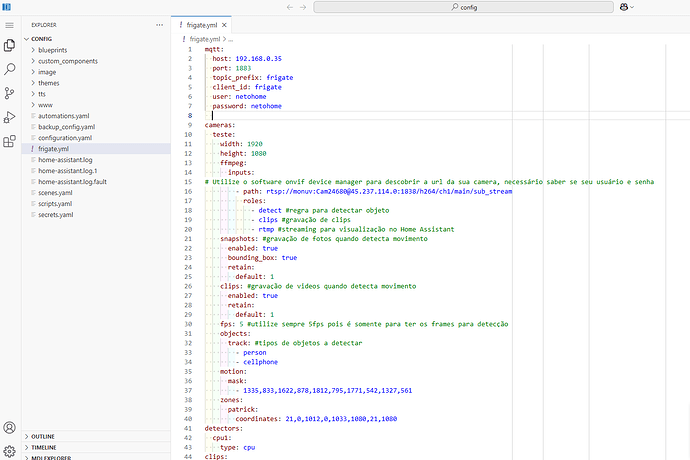The height and width of the screenshot is (460, 690).
Task: Select the frigate.yml editor tab
Action: [201, 25]
